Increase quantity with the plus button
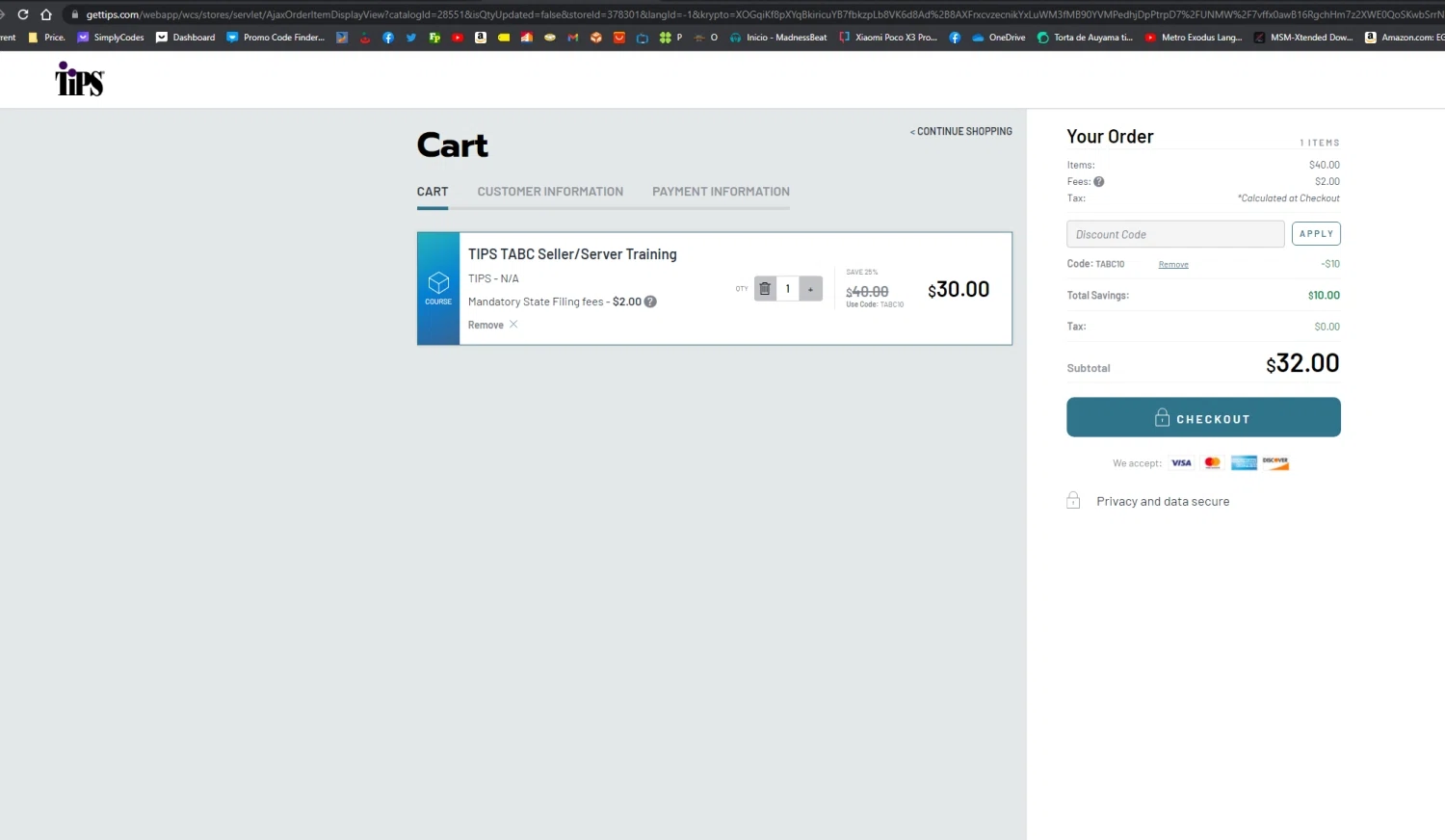This screenshot has height=840, width=1445. [811, 288]
